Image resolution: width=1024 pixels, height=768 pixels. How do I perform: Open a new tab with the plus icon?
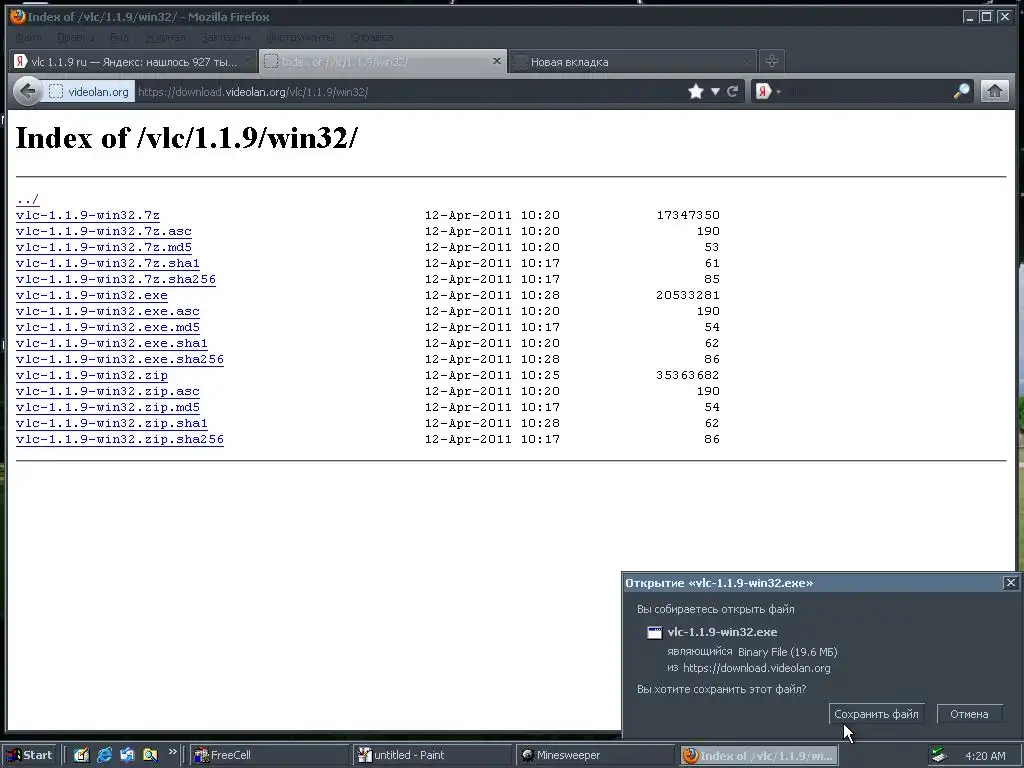(771, 61)
